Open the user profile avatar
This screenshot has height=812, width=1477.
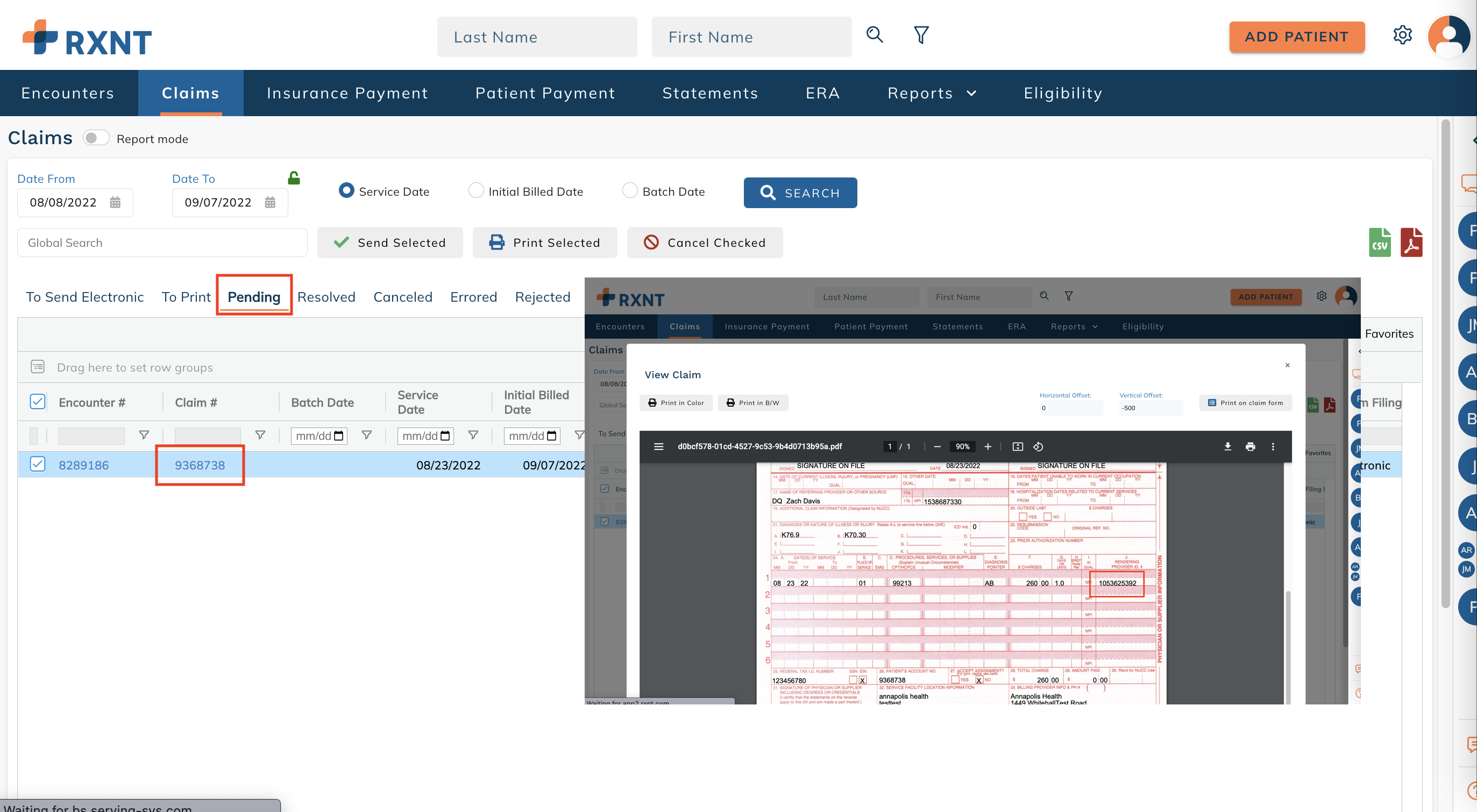coord(1448,36)
